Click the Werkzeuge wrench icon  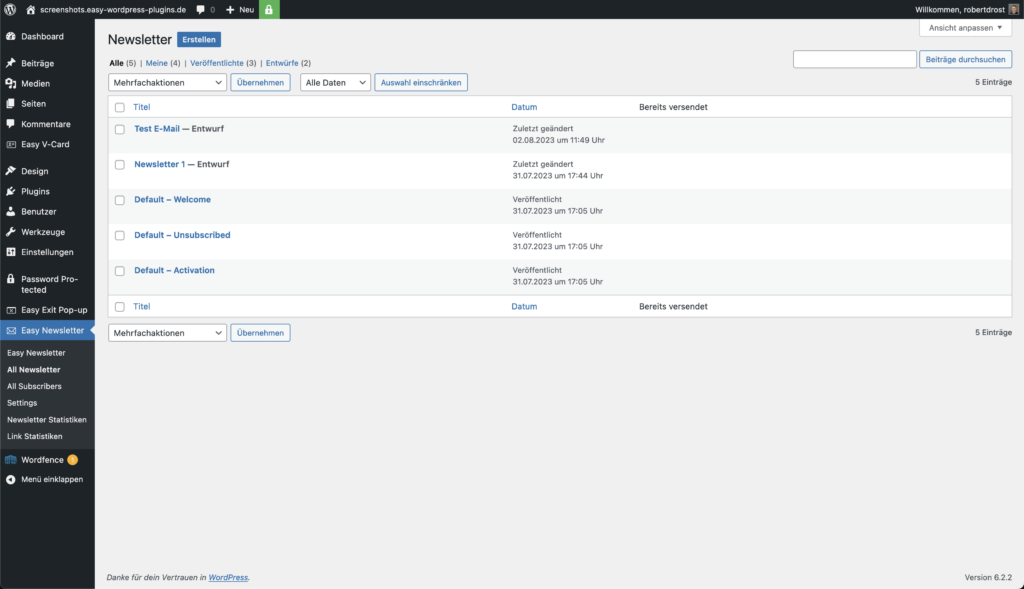click(x=10, y=232)
